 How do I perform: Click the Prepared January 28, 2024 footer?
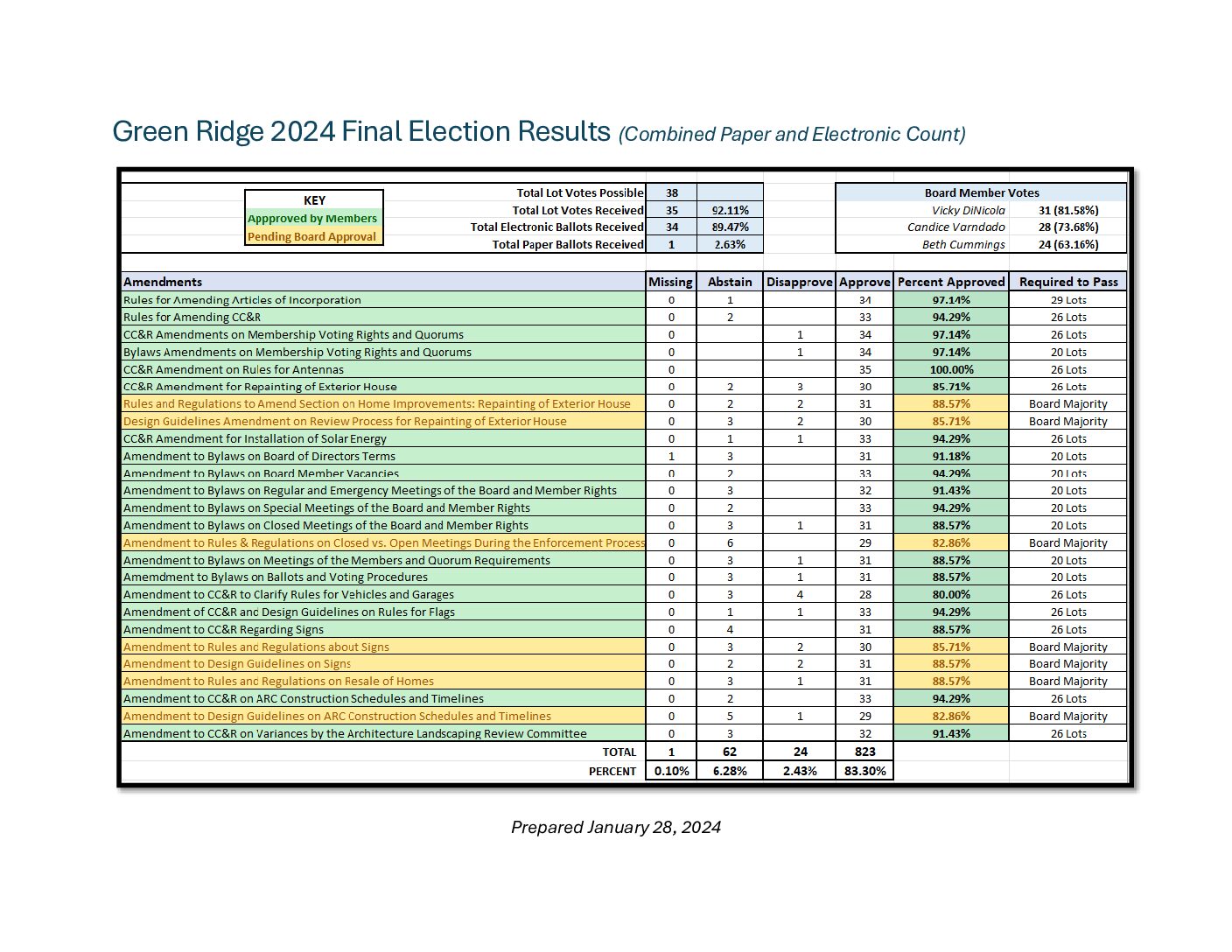[616, 826]
